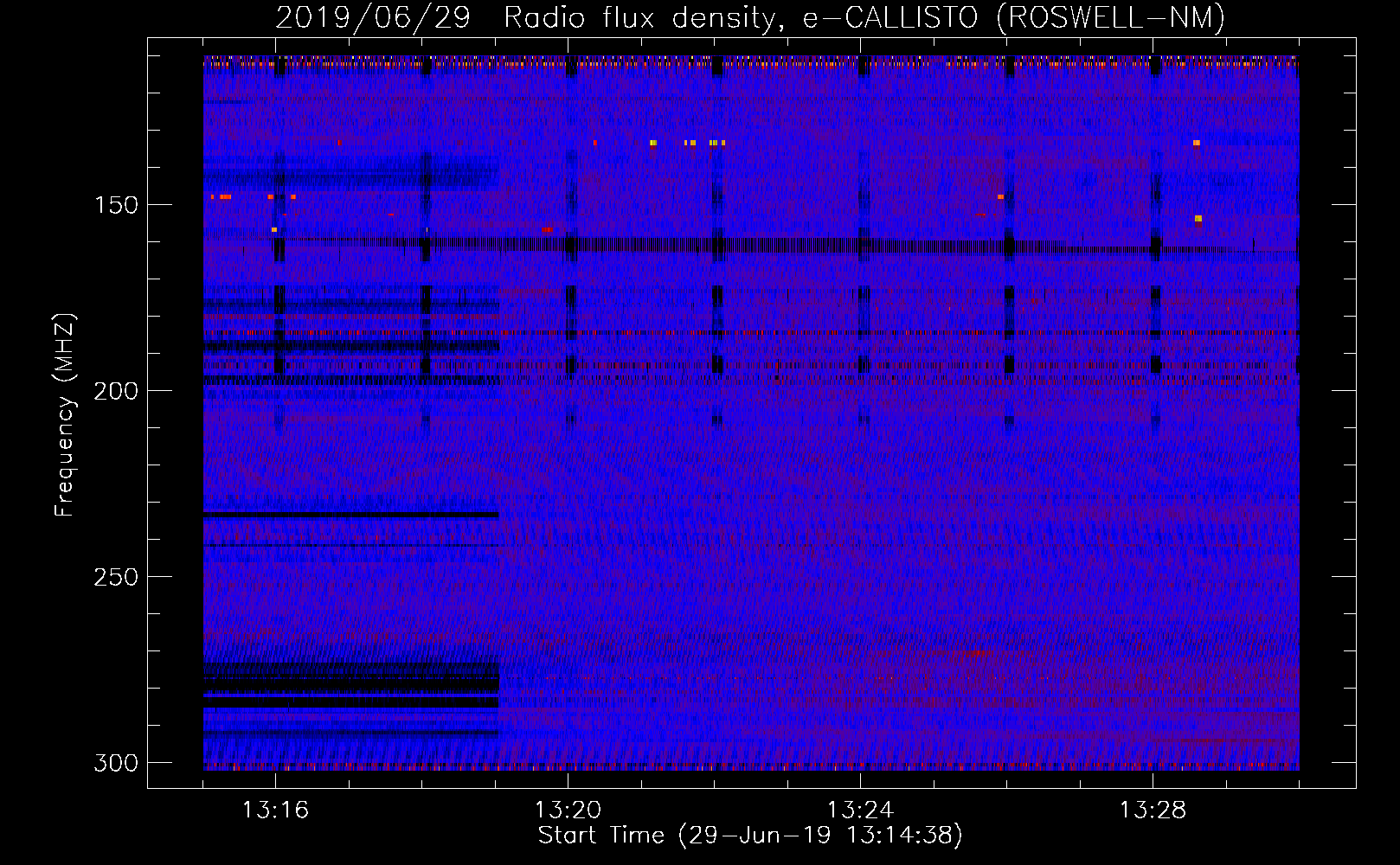Click the 13:20 time tick label
1400x865 pixels.
point(568,811)
